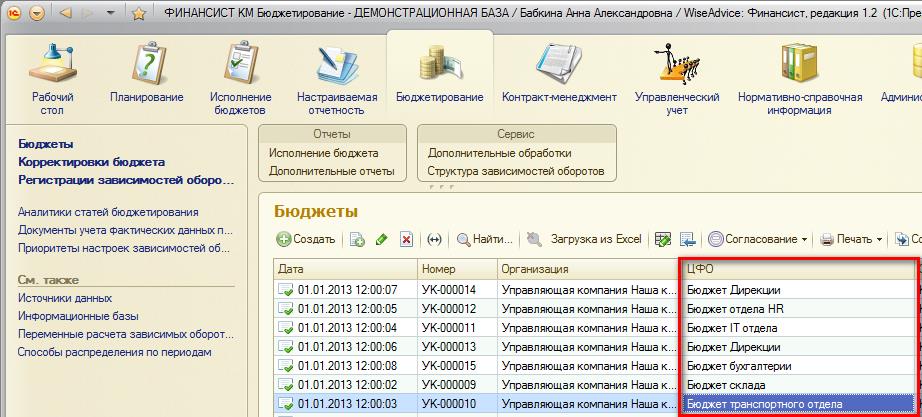Click the red X delete mark icon
The width and height of the screenshot is (922, 417).
406,239
